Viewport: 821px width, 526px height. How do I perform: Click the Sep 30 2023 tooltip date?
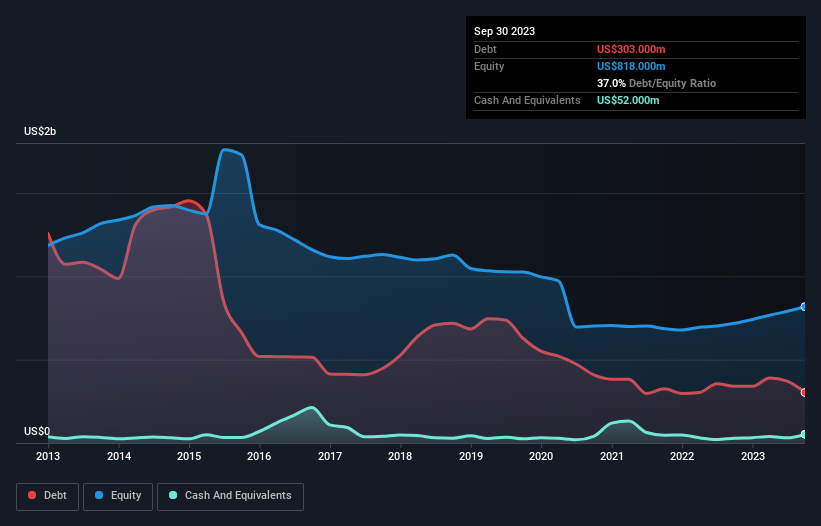[504, 31]
